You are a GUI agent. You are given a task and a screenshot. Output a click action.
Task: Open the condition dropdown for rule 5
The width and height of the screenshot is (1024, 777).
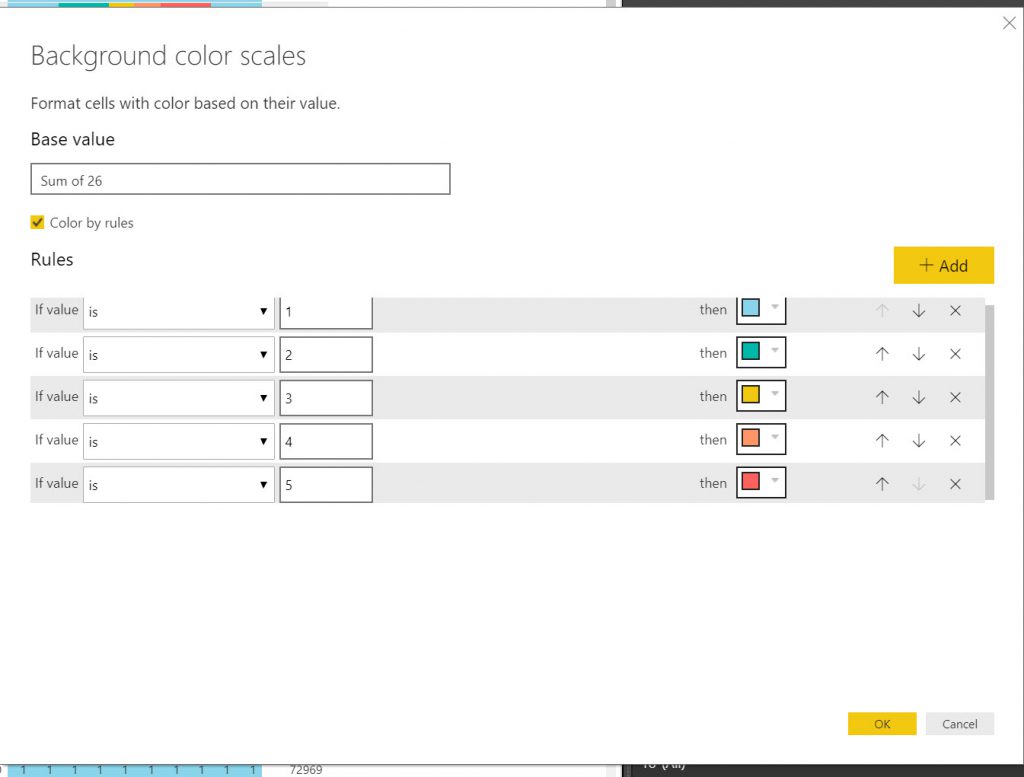(178, 485)
